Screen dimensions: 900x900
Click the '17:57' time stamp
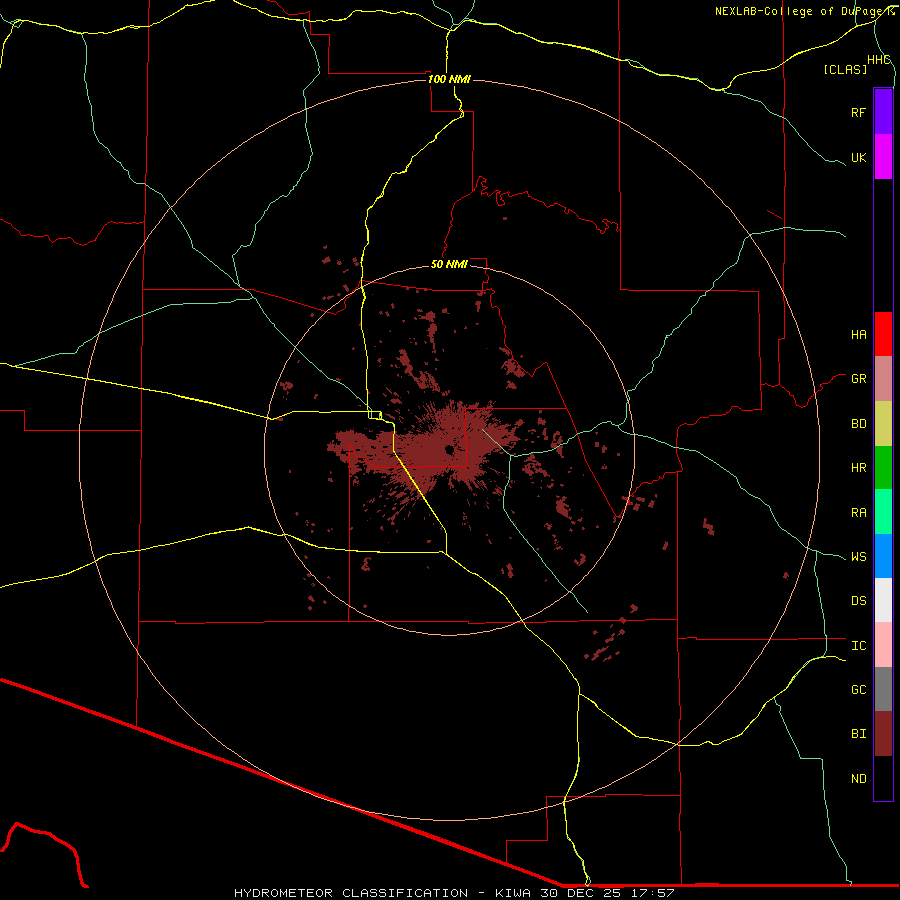(x=653, y=893)
